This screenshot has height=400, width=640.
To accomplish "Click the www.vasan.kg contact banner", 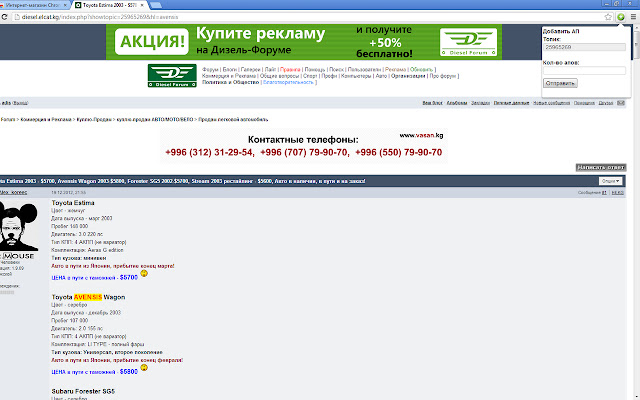I will [x=304, y=146].
